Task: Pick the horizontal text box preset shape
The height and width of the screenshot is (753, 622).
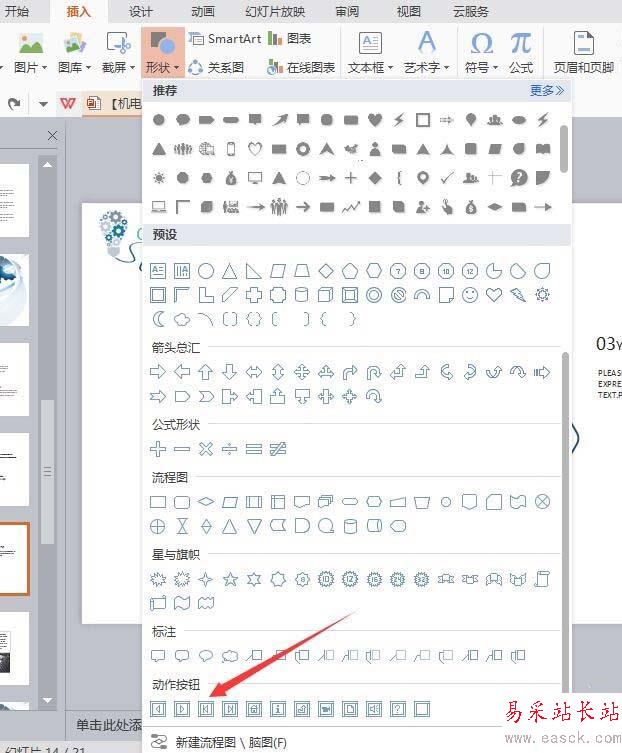Action: [x=158, y=271]
